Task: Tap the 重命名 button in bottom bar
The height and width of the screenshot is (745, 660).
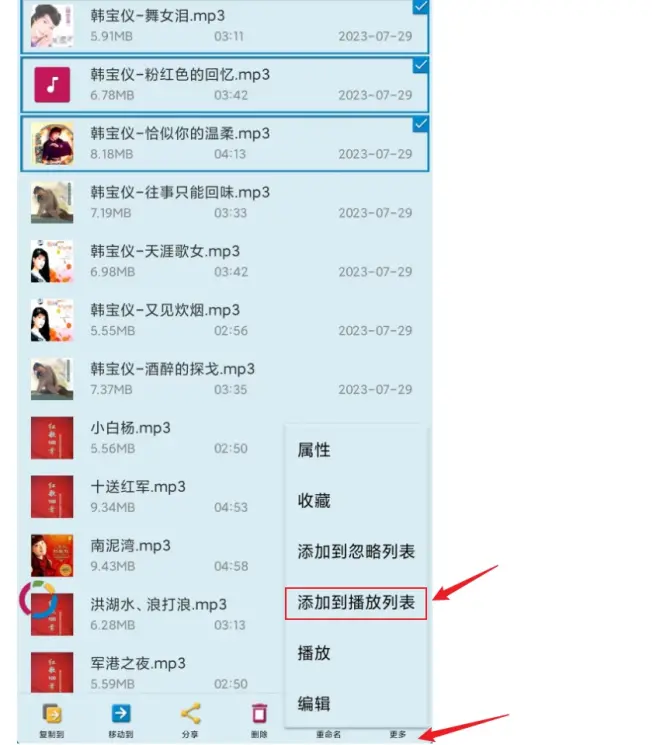Action: tap(328, 735)
